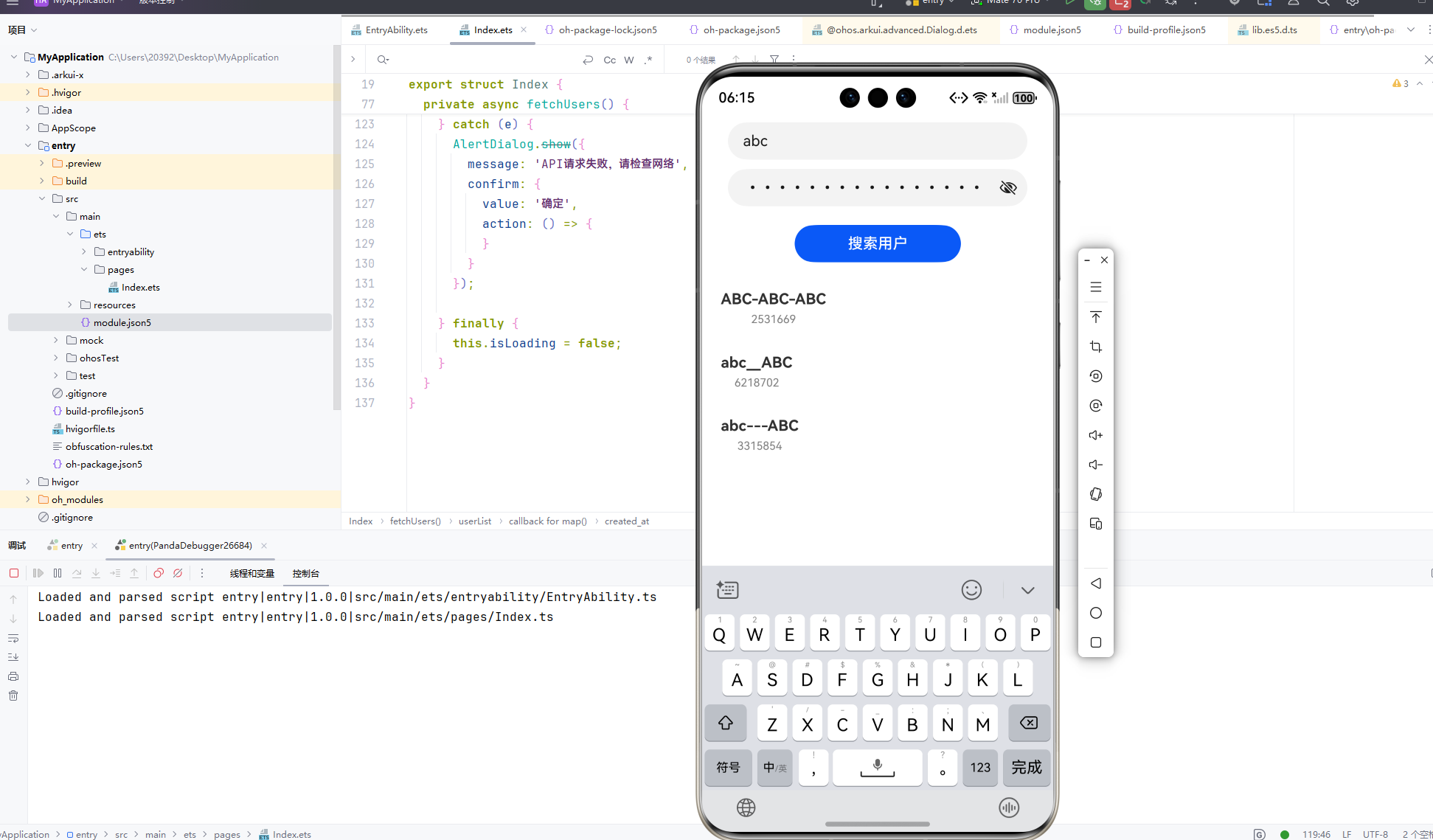Collapse the entry folder in the project tree
Viewport: 1433px width, 840px height.
(28, 145)
